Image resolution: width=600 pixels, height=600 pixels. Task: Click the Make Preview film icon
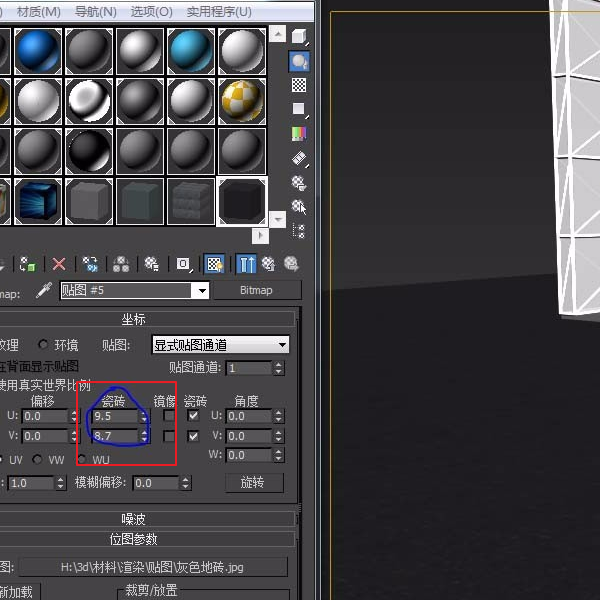point(300,158)
